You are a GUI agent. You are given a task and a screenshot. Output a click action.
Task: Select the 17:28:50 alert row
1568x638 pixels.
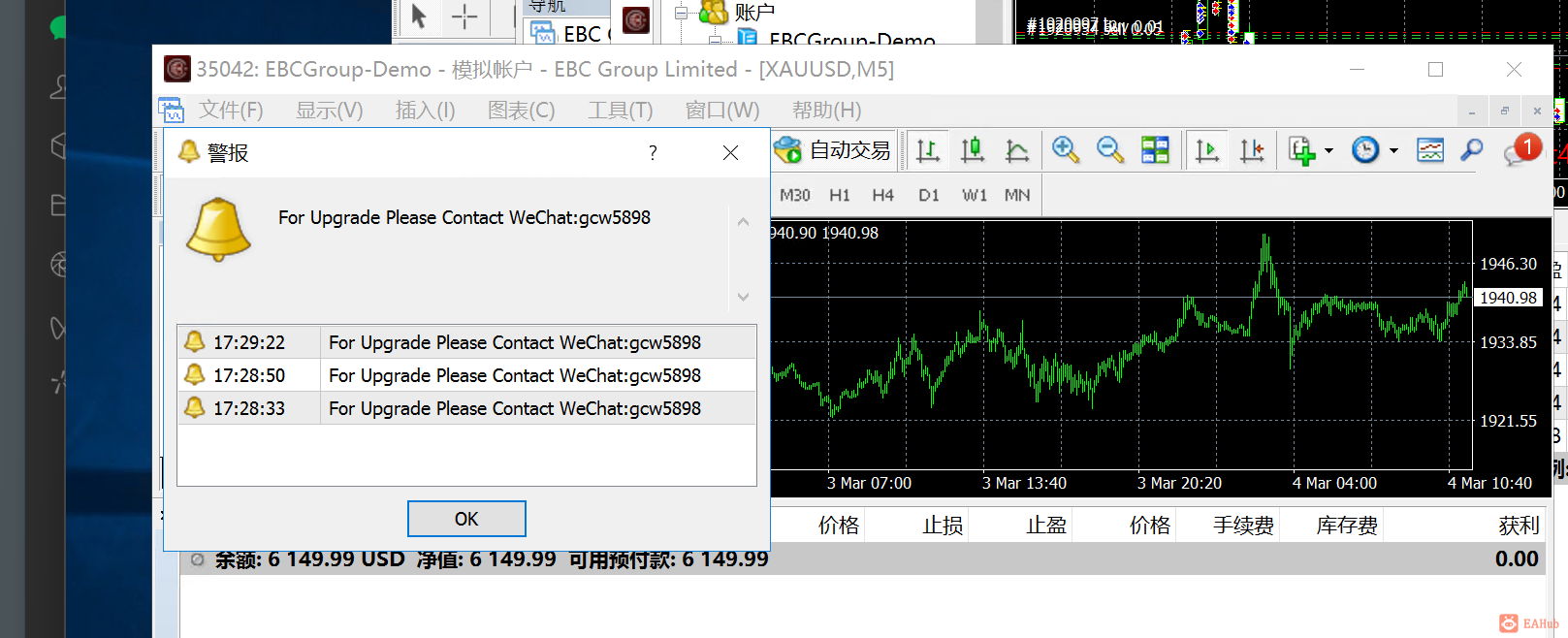tap(466, 375)
